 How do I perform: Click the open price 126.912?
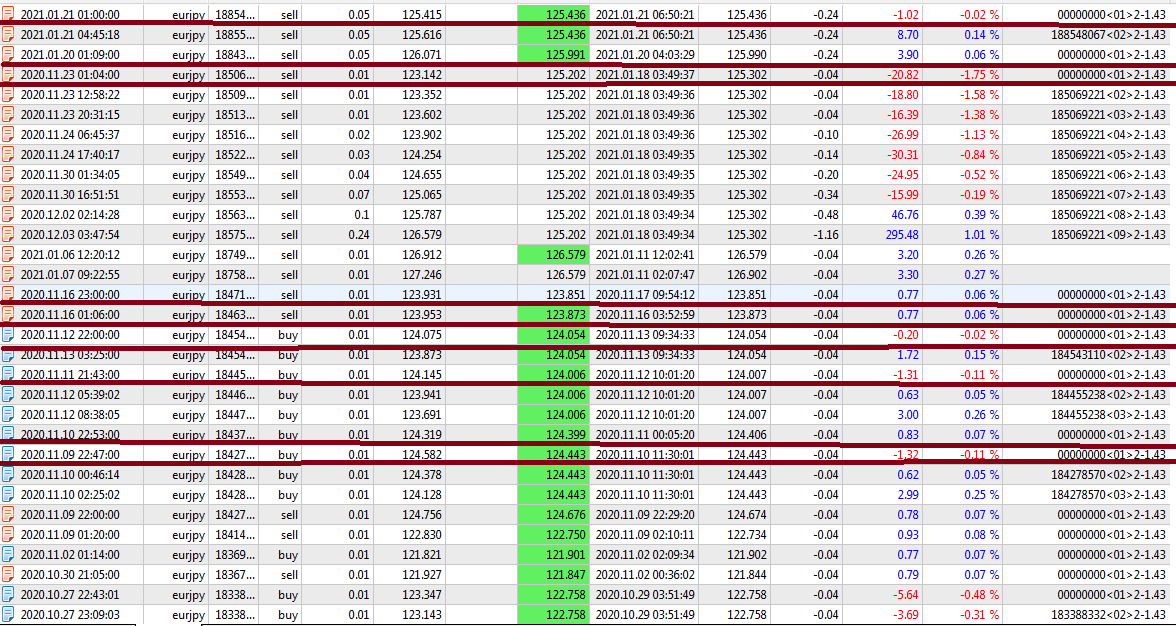422,255
